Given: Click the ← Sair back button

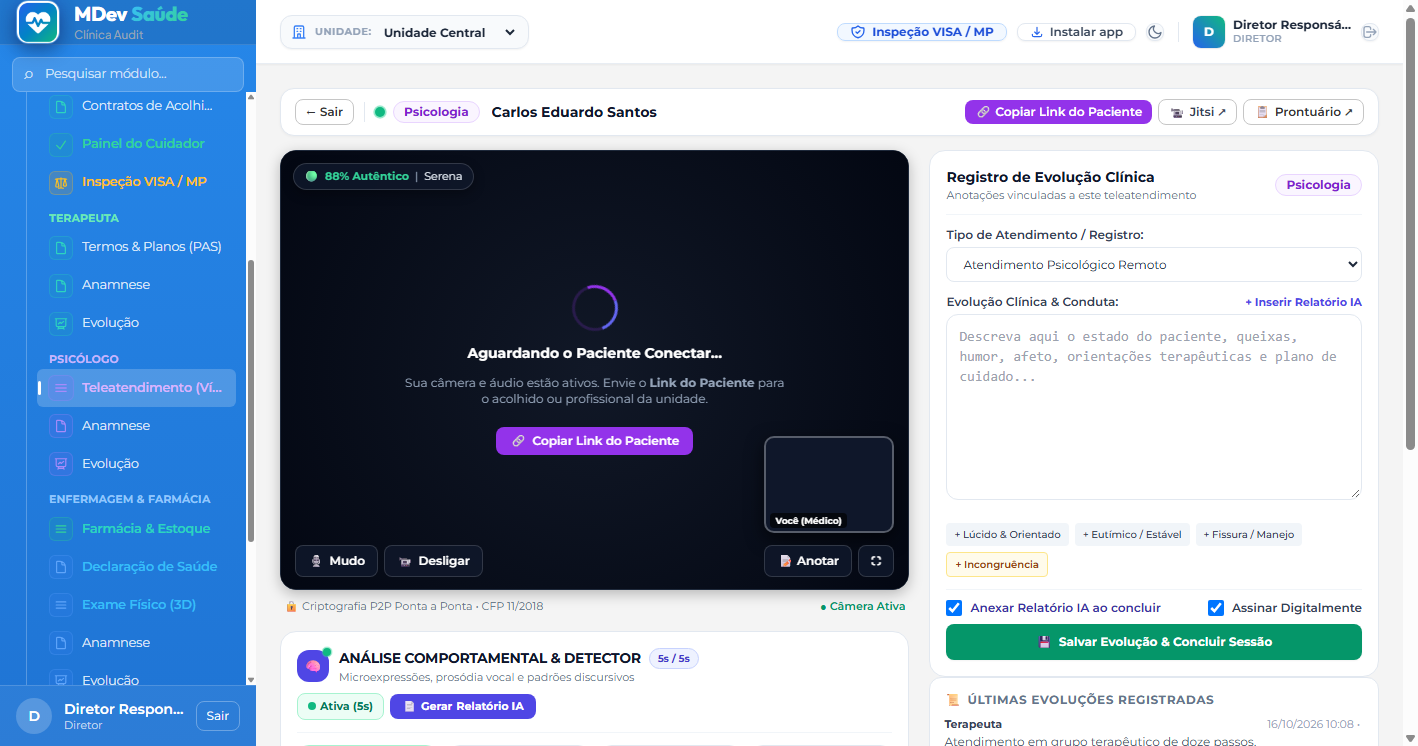Looking at the screenshot, I should [x=324, y=112].
